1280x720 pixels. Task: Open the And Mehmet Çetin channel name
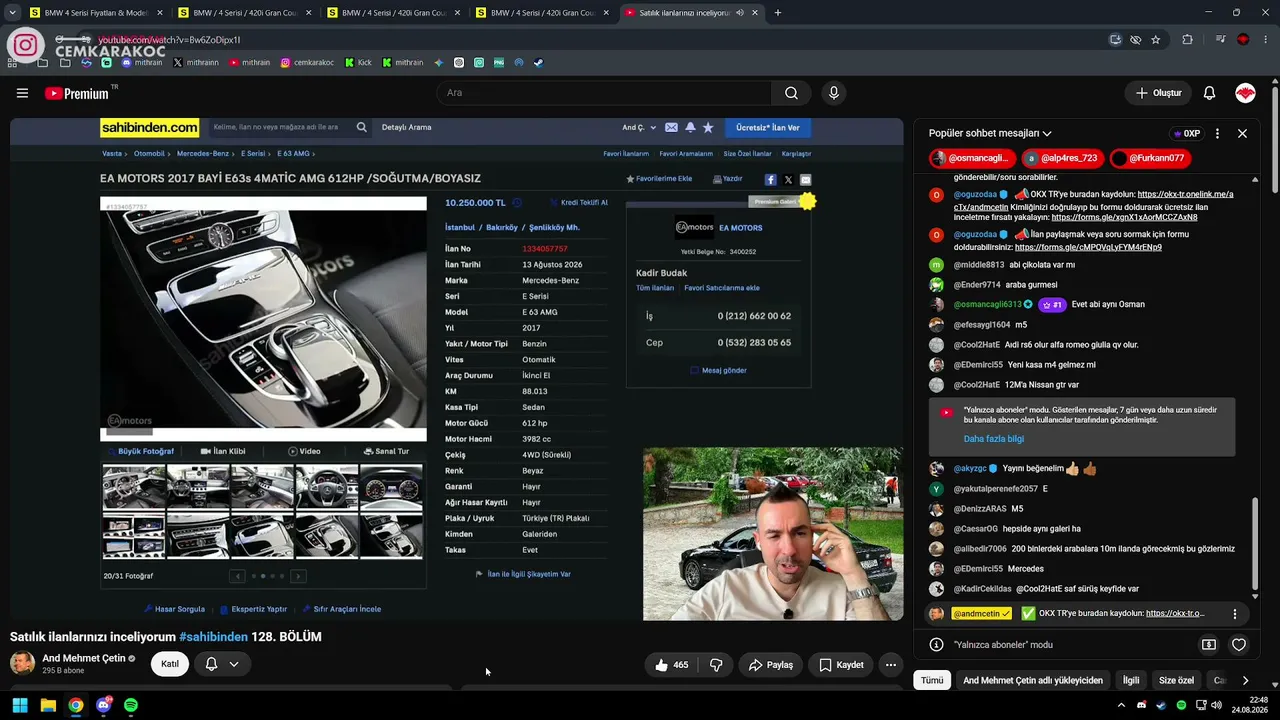click(84, 658)
